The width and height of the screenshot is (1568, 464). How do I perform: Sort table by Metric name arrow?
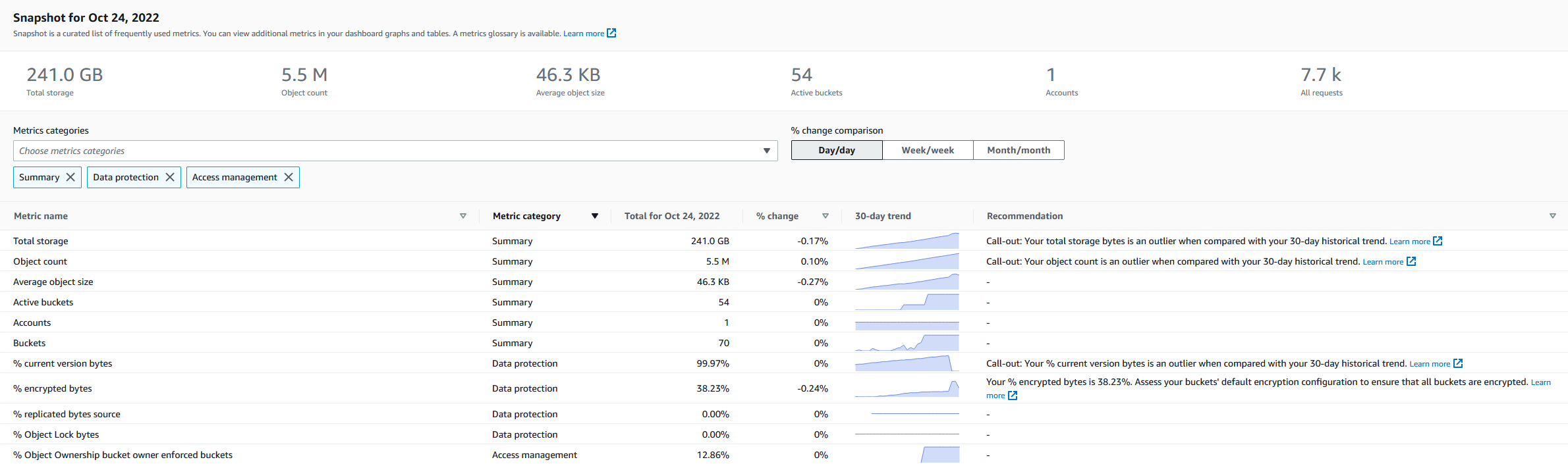[x=463, y=216]
